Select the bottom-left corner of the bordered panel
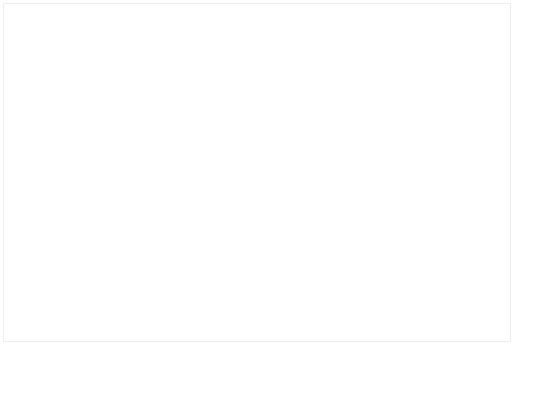This screenshot has height=405, width=540. point(4,341)
